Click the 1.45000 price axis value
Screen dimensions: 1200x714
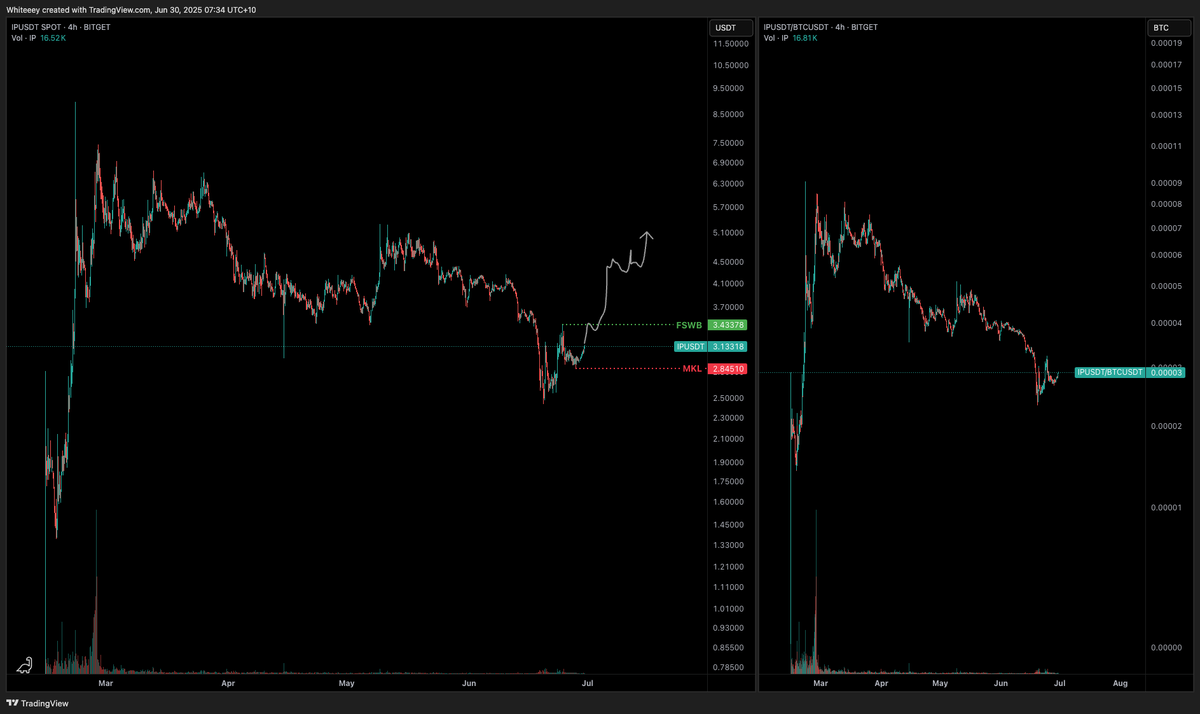tap(730, 524)
